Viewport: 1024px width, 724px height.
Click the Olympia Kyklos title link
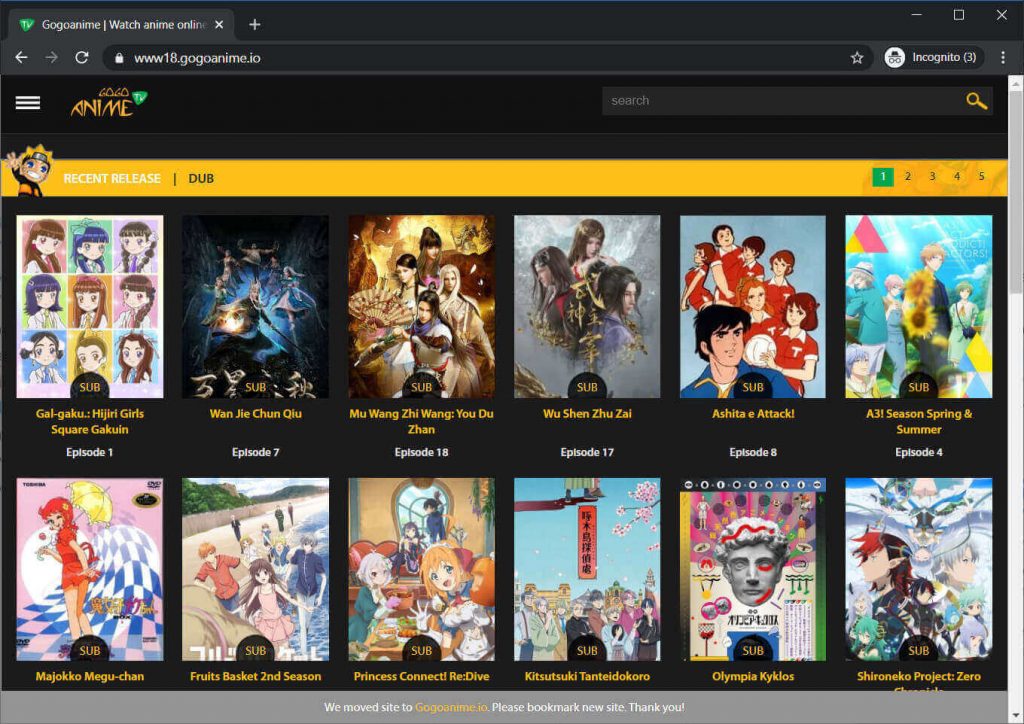(753, 676)
